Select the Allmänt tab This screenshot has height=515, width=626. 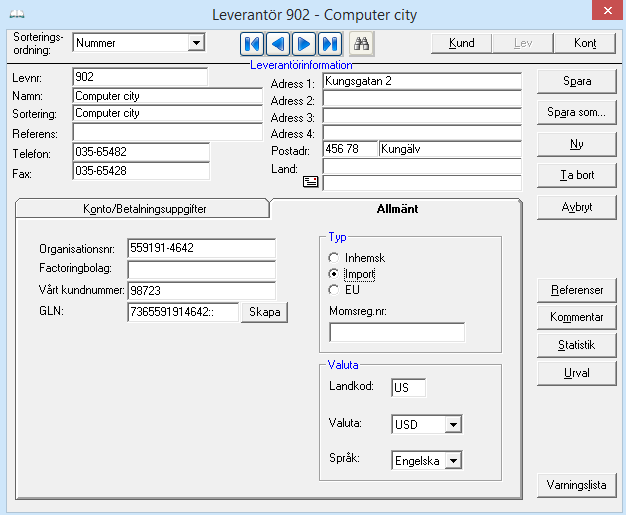[397, 209]
